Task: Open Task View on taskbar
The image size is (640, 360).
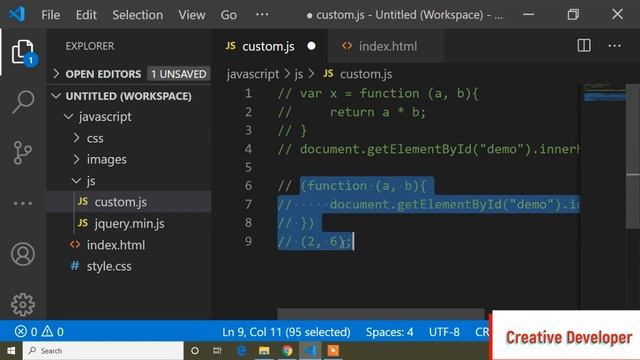Action: pos(217,351)
